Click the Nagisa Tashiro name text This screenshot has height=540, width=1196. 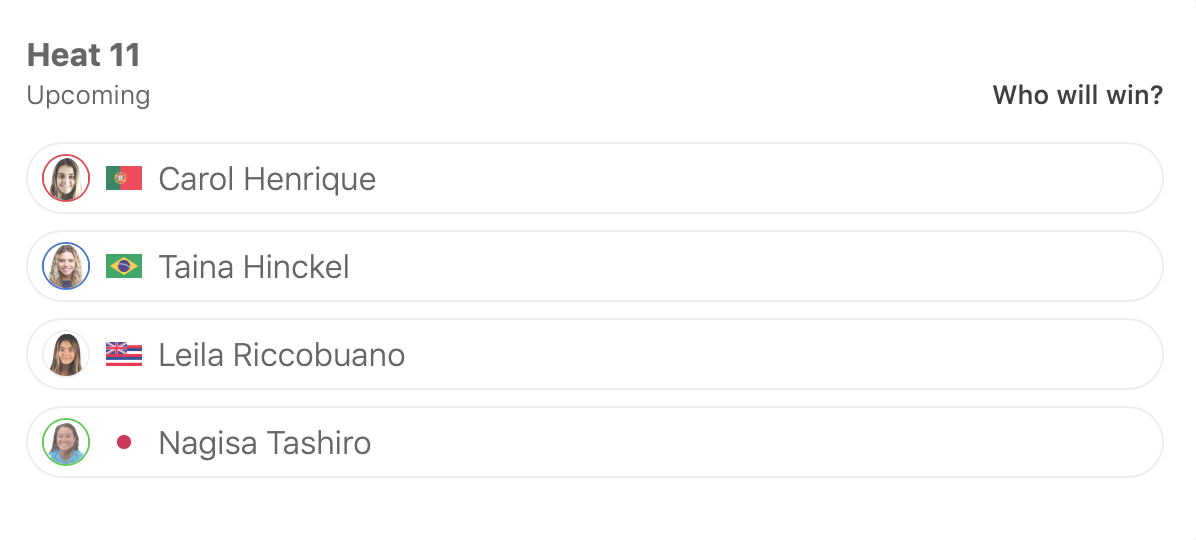[265, 443]
